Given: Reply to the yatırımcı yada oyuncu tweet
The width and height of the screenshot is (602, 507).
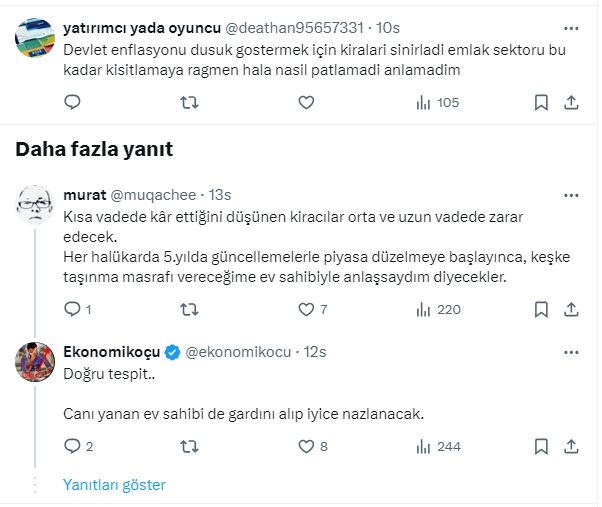Looking at the screenshot, I should point(72,102).
